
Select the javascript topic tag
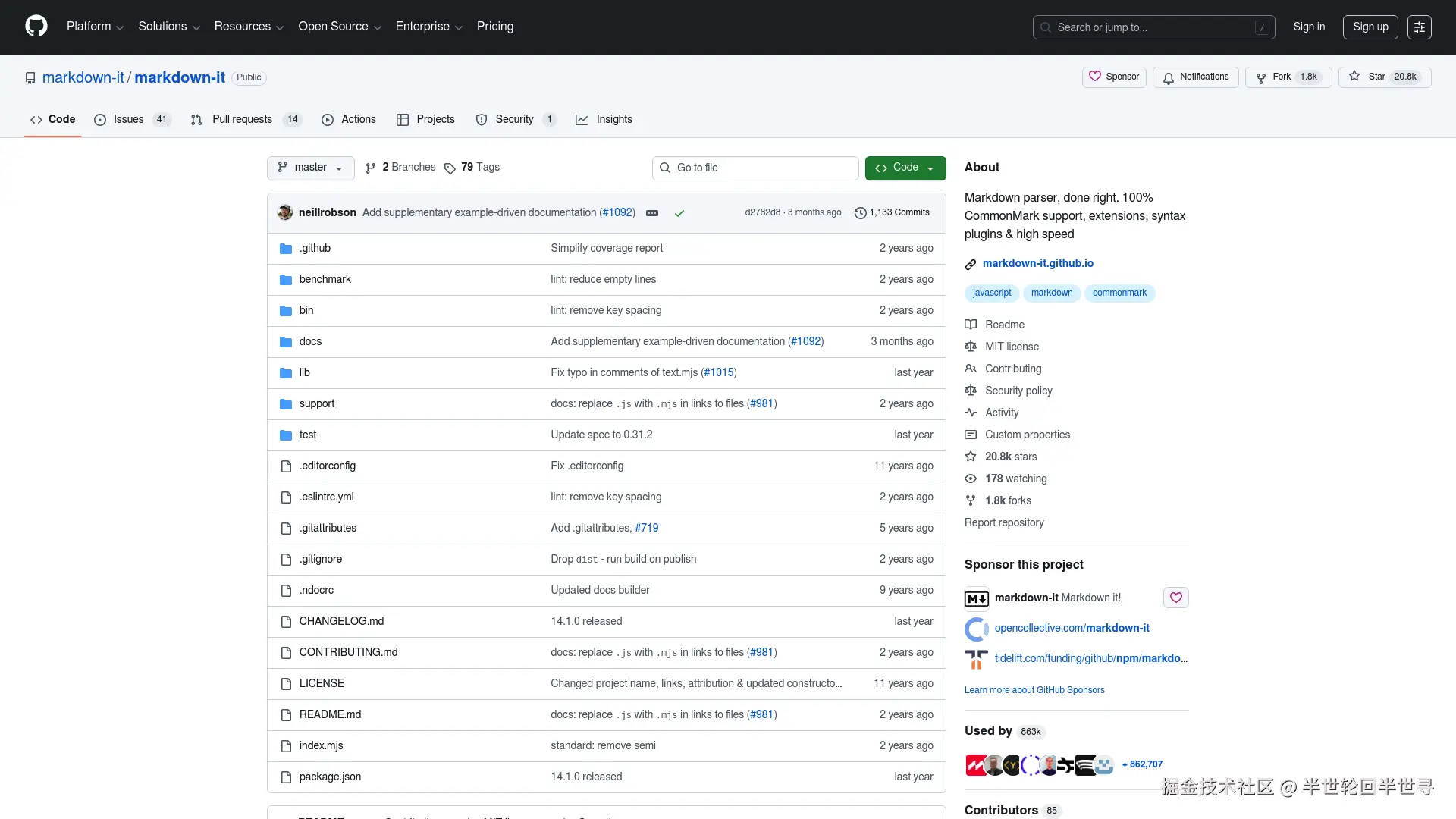(991, 293)
